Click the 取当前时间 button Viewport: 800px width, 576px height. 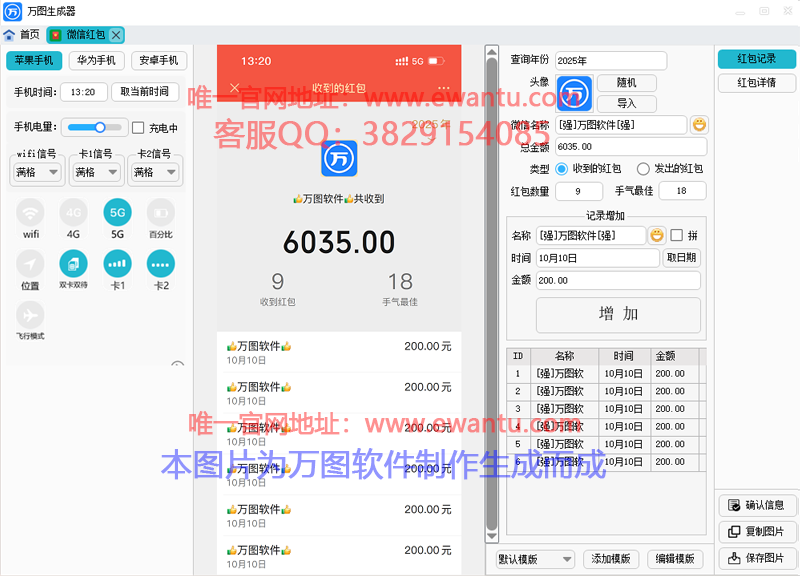coord(145,92)
